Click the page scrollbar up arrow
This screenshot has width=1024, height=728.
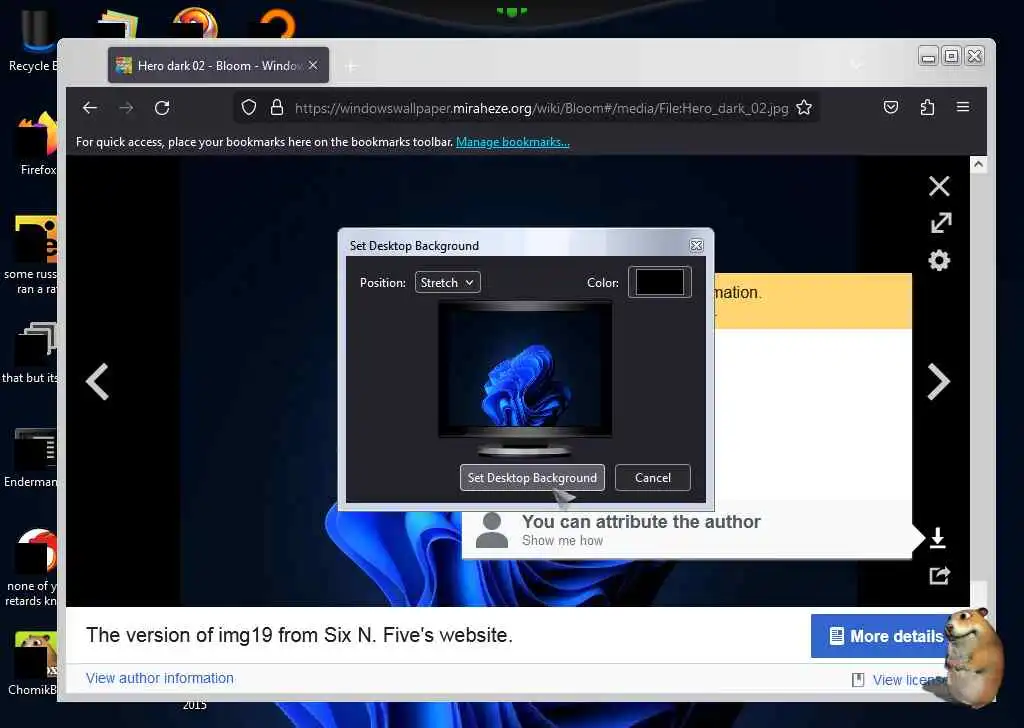pyautogui.click(x=978, y=165)
